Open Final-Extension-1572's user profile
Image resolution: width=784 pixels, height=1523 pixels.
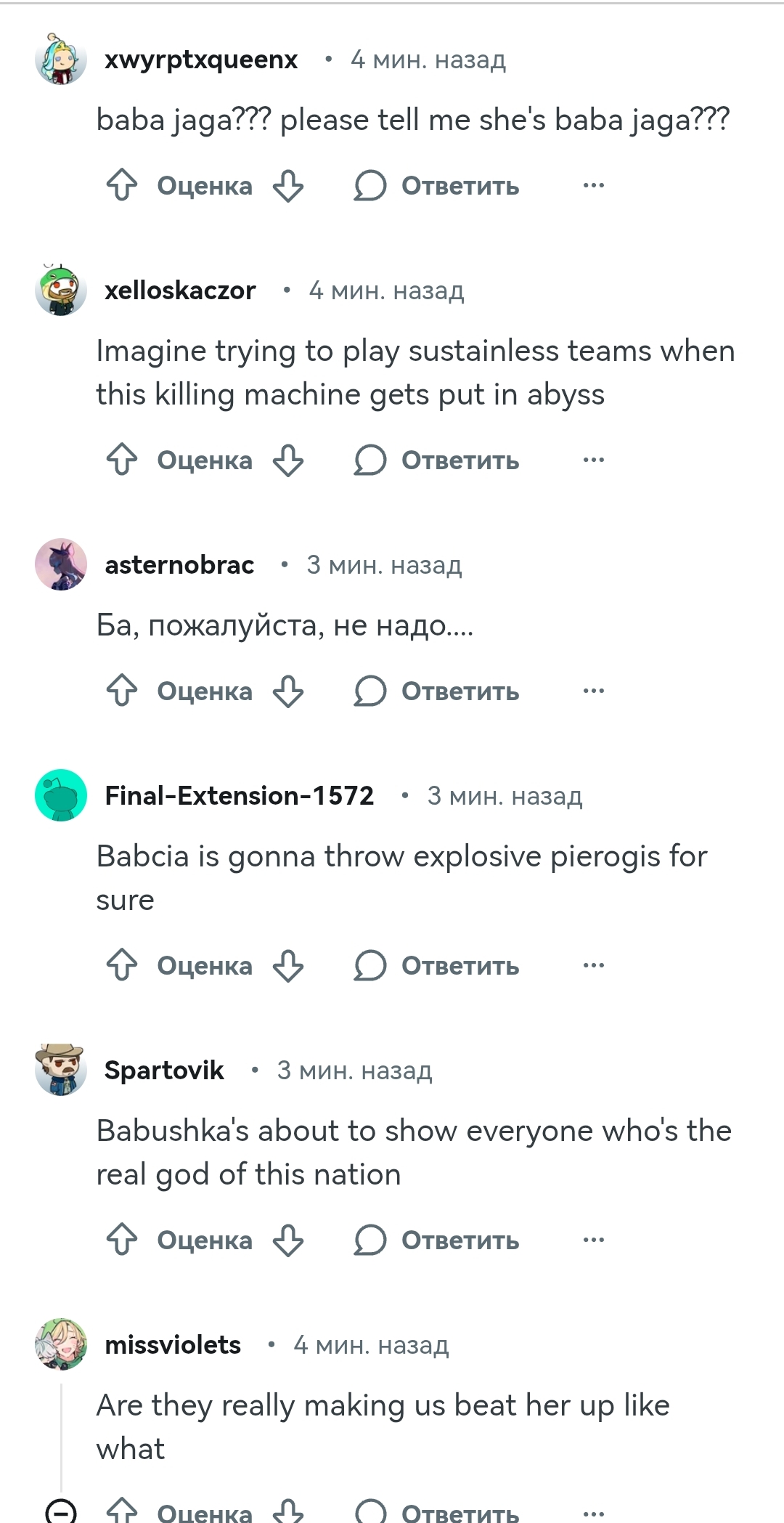pyautogui.click(x=239, y=795)
